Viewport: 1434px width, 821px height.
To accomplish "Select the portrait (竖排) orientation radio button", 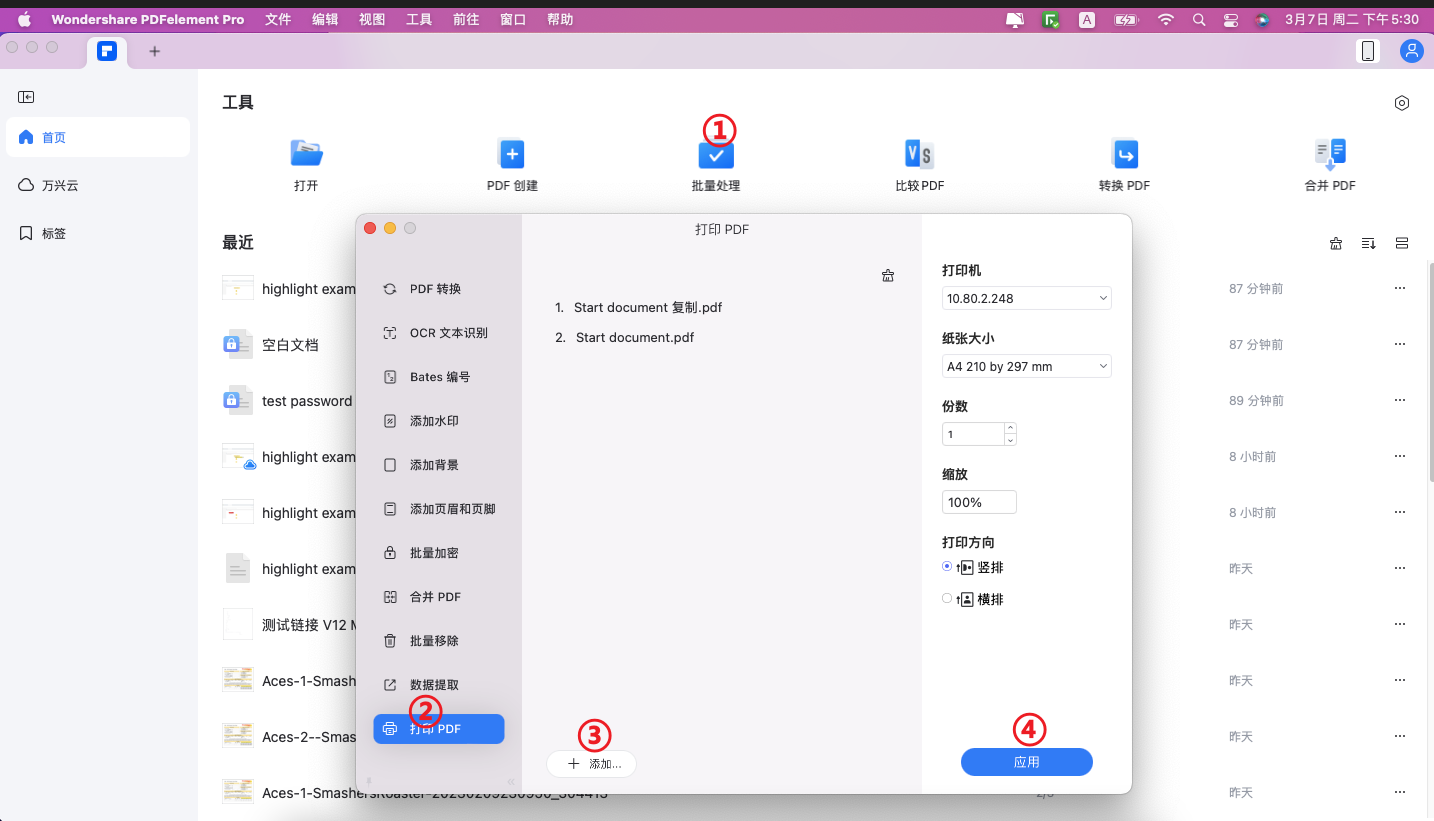I will (x=947, y=566).
